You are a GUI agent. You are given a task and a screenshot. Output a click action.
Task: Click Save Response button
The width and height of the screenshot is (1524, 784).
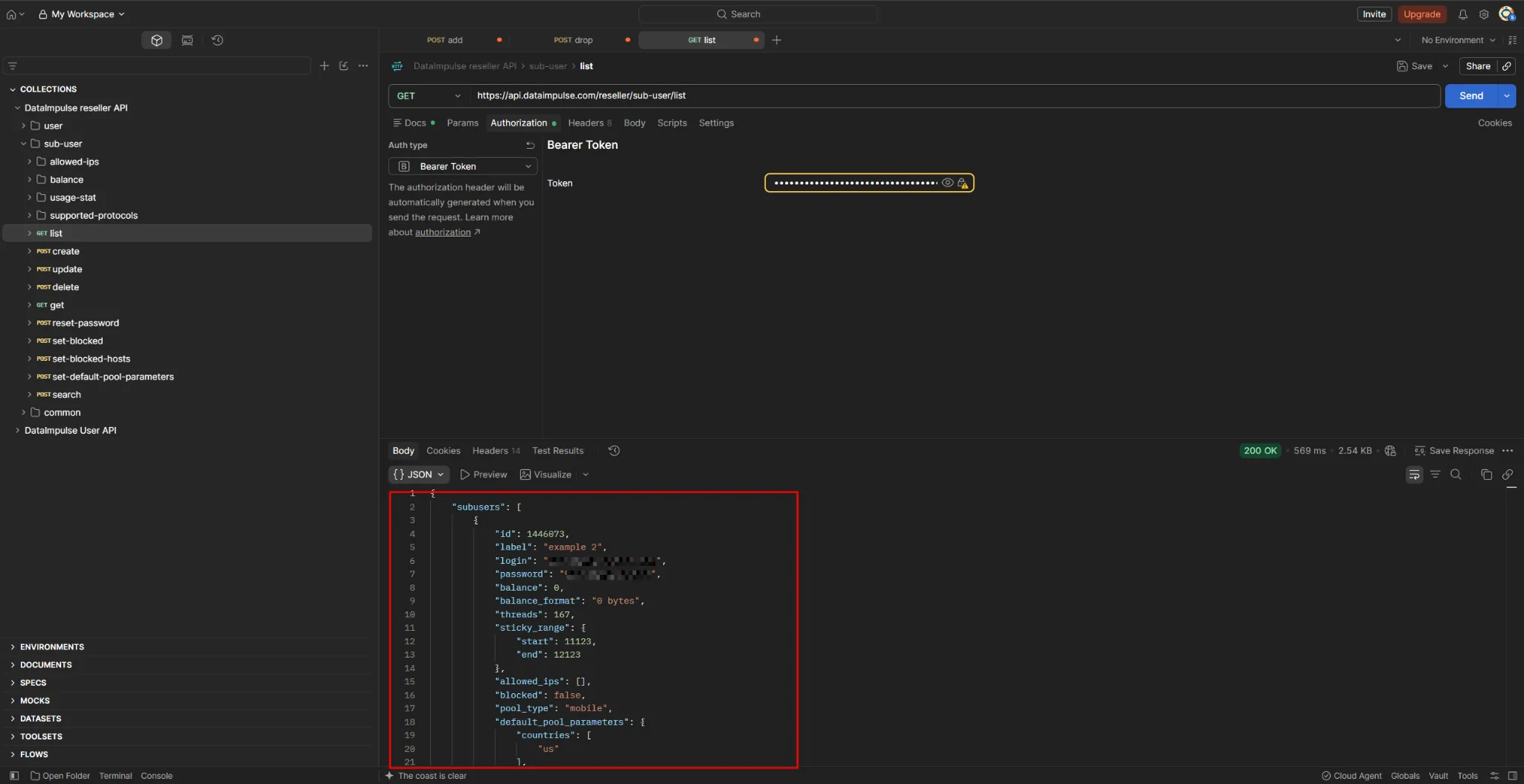click(x=1454, y=451)
